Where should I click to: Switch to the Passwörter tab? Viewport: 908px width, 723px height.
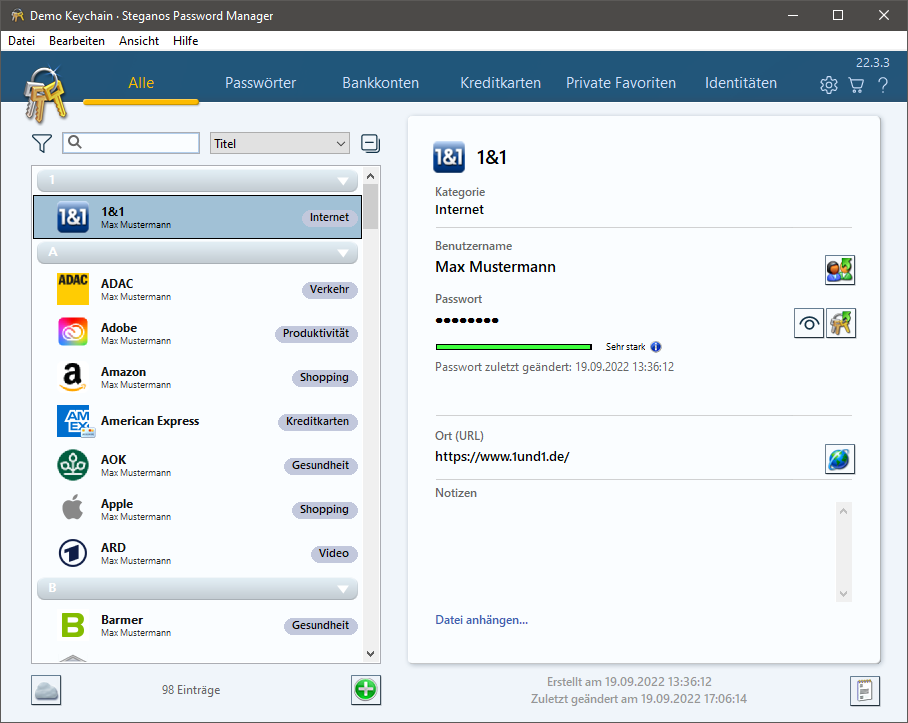(261, 83)
